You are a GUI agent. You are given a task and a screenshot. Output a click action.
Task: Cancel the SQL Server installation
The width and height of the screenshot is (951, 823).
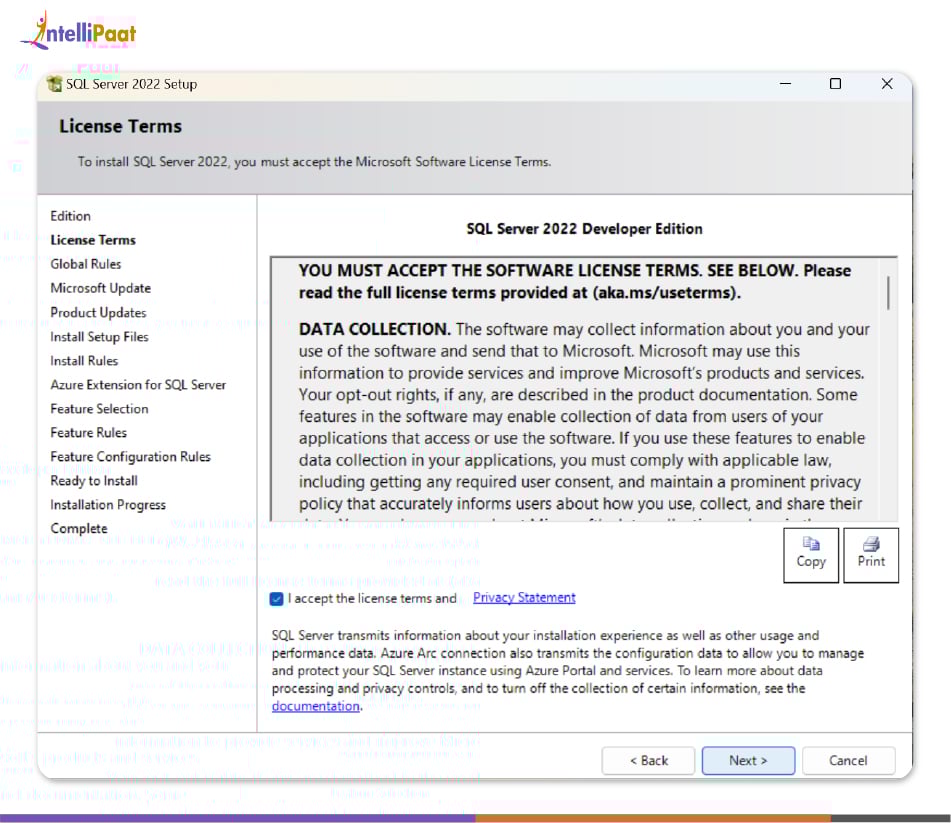tap(848, 760)
